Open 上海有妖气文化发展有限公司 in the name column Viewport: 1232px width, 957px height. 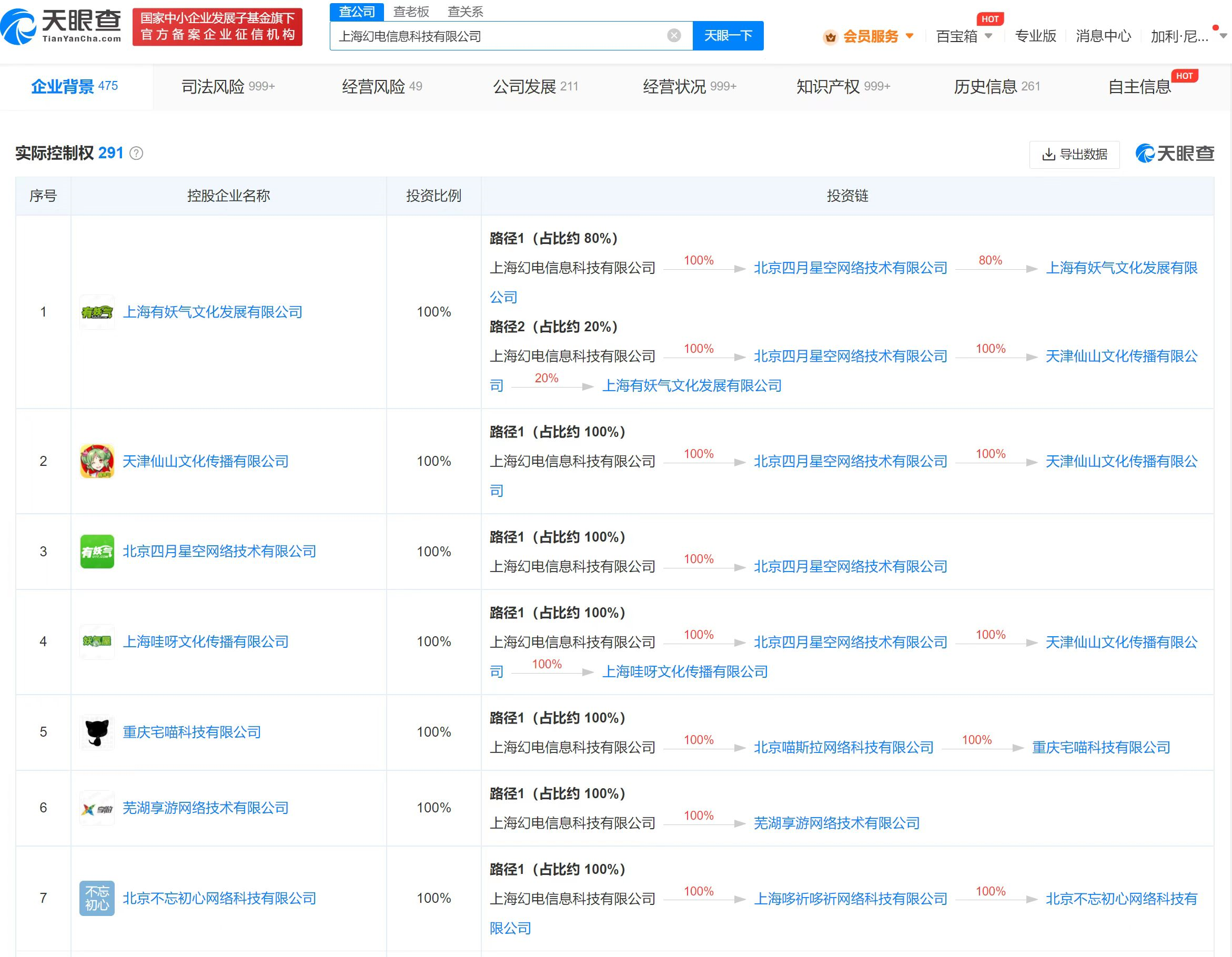click(x=213, y=312)
